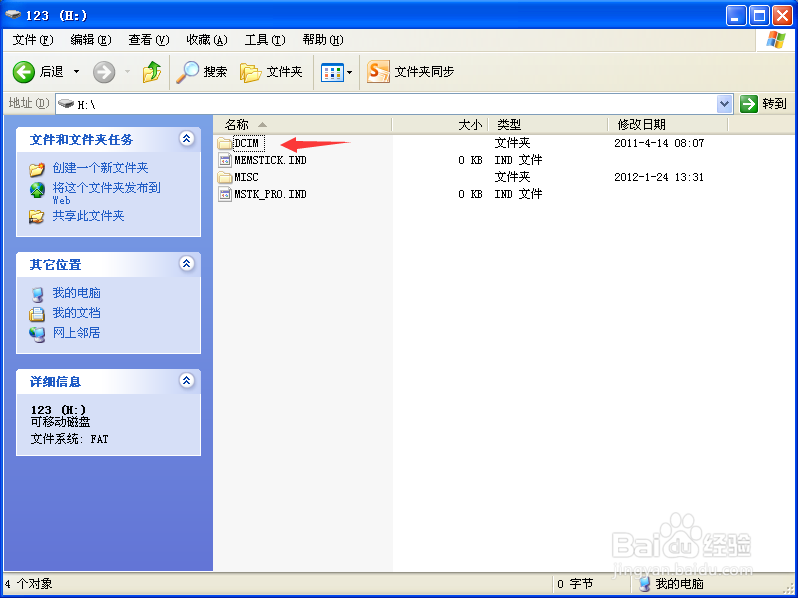Sort by the 类型 column header
The height and width of the screenshot is (598, 798).
pyautogui.click(x=548, y=125)
